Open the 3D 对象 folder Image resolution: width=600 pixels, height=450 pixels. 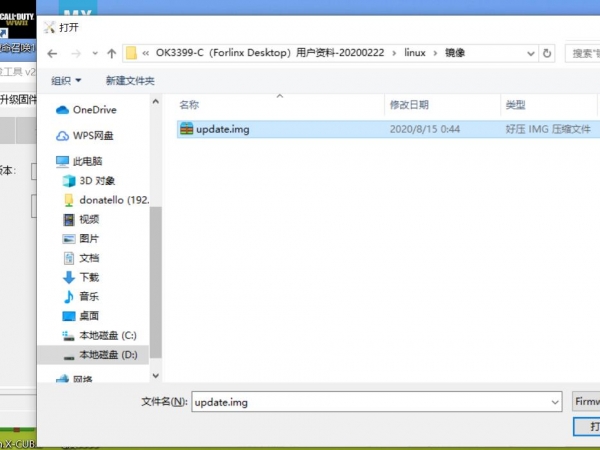97,181
